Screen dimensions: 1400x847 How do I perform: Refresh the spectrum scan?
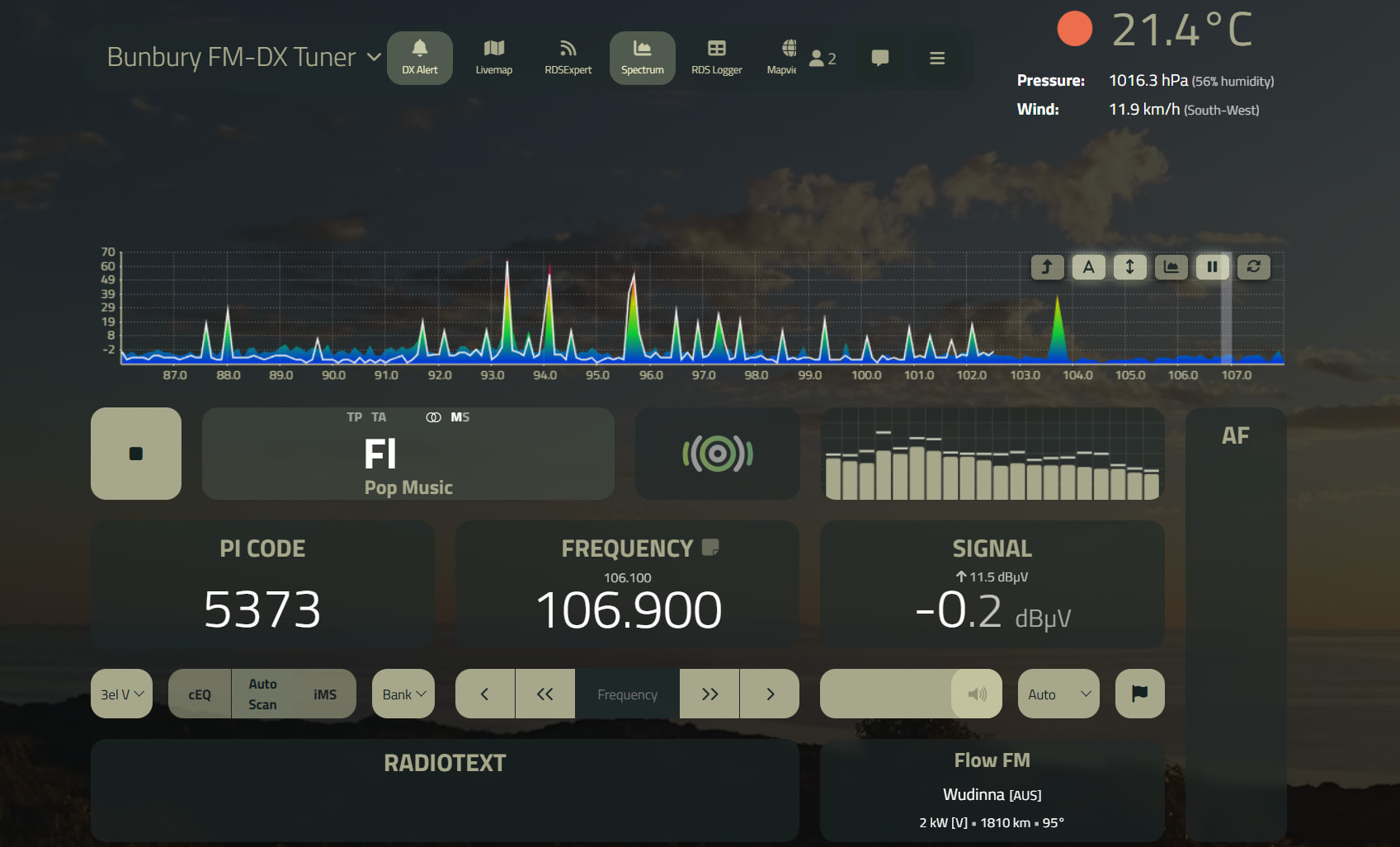1253,266
